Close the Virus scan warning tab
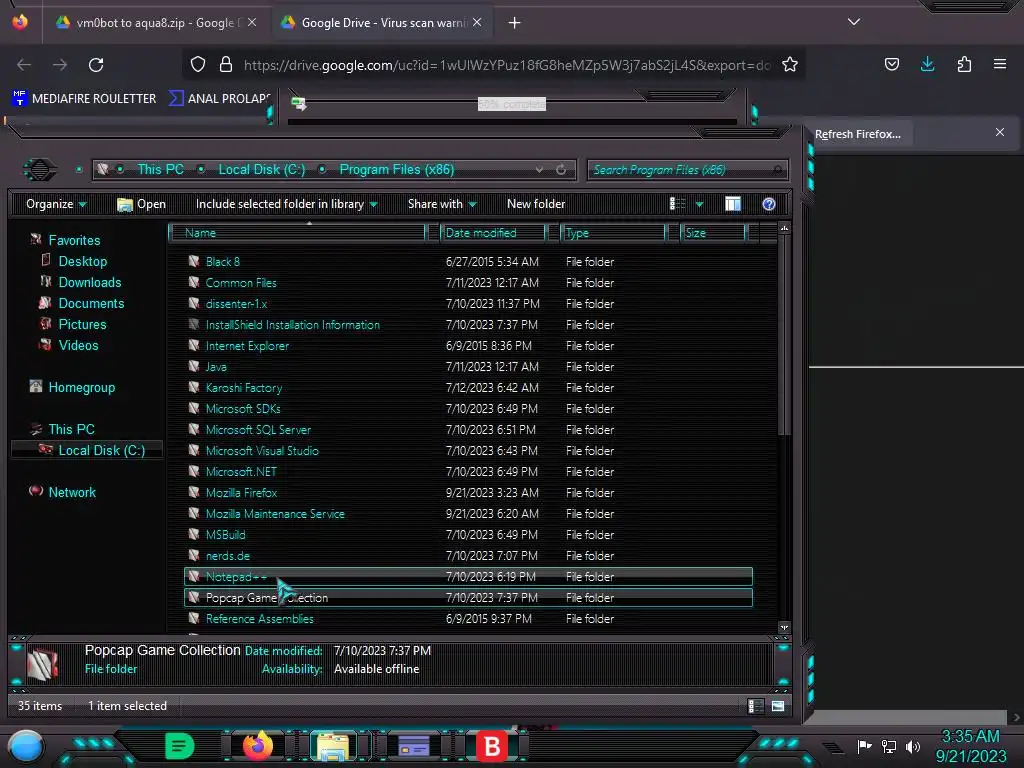1024x768 pixels. (x=477, y=23)
